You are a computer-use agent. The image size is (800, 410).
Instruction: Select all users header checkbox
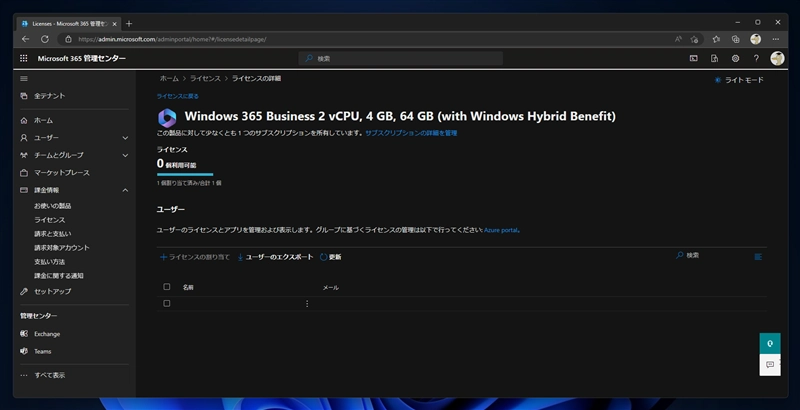166,287
